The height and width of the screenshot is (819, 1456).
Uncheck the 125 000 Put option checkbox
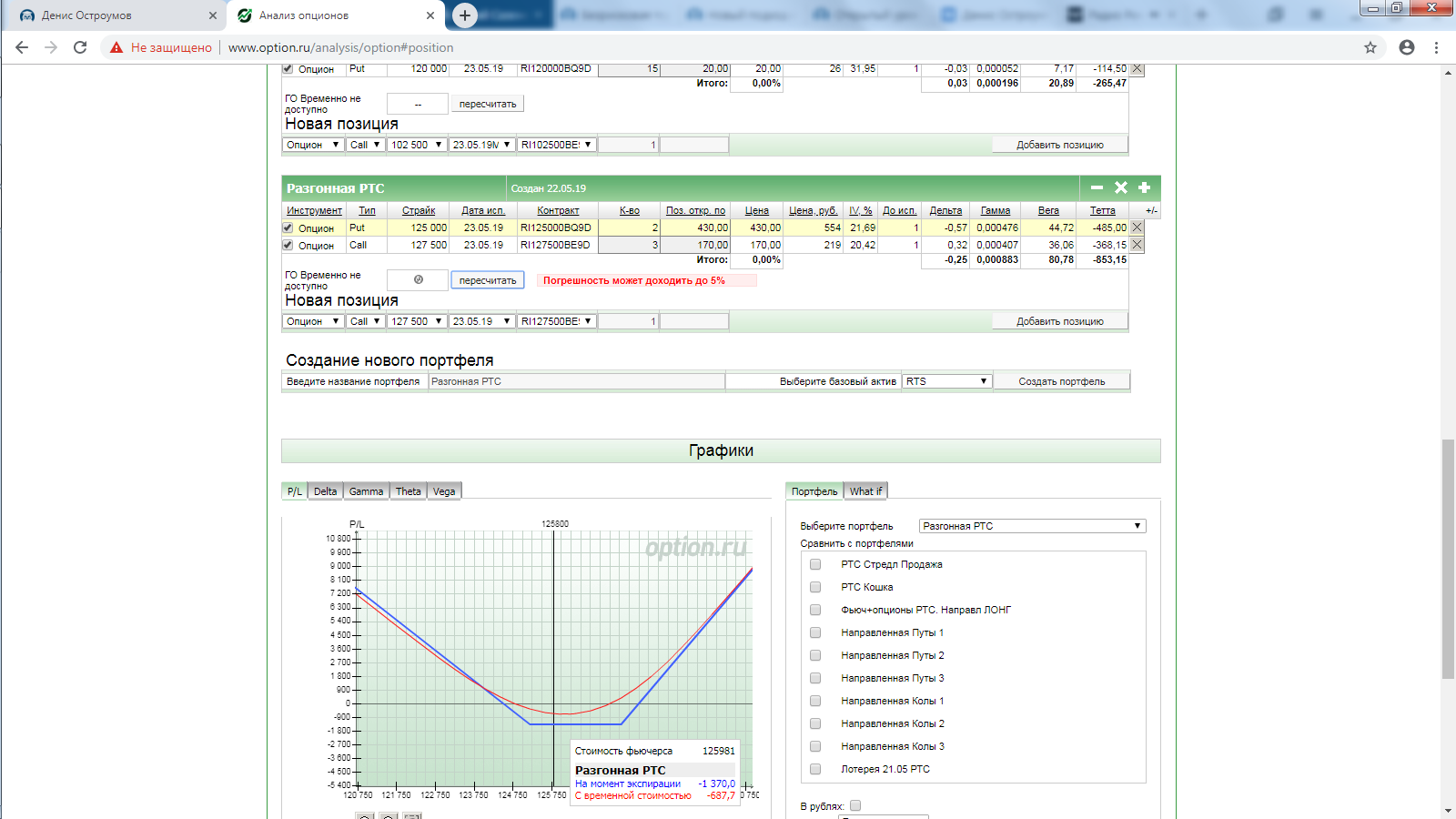(288, 228)
